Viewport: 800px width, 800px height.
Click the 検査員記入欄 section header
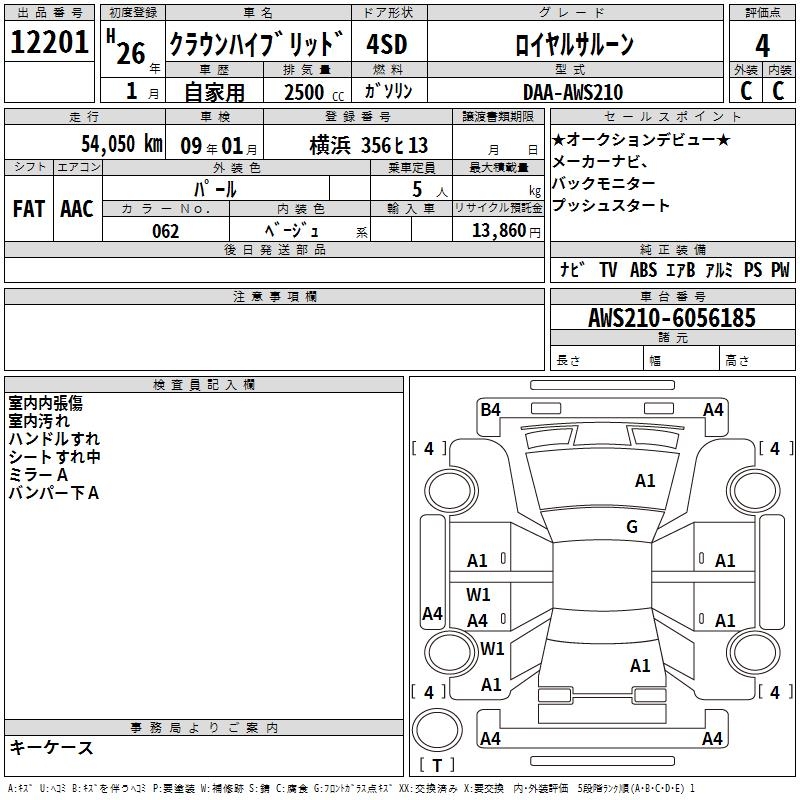[x=204, y=384]
